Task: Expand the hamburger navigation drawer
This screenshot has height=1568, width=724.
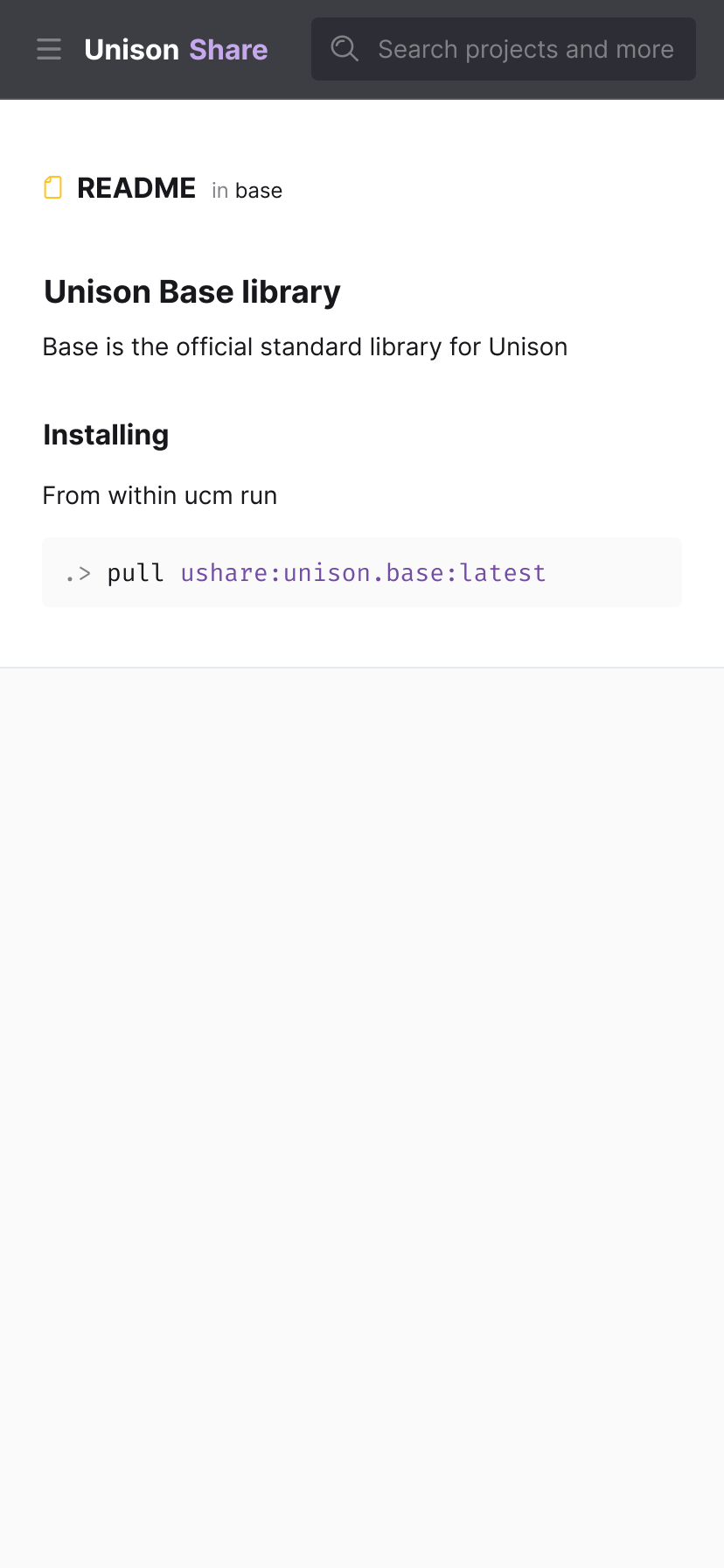Action: tap(49, 49)
